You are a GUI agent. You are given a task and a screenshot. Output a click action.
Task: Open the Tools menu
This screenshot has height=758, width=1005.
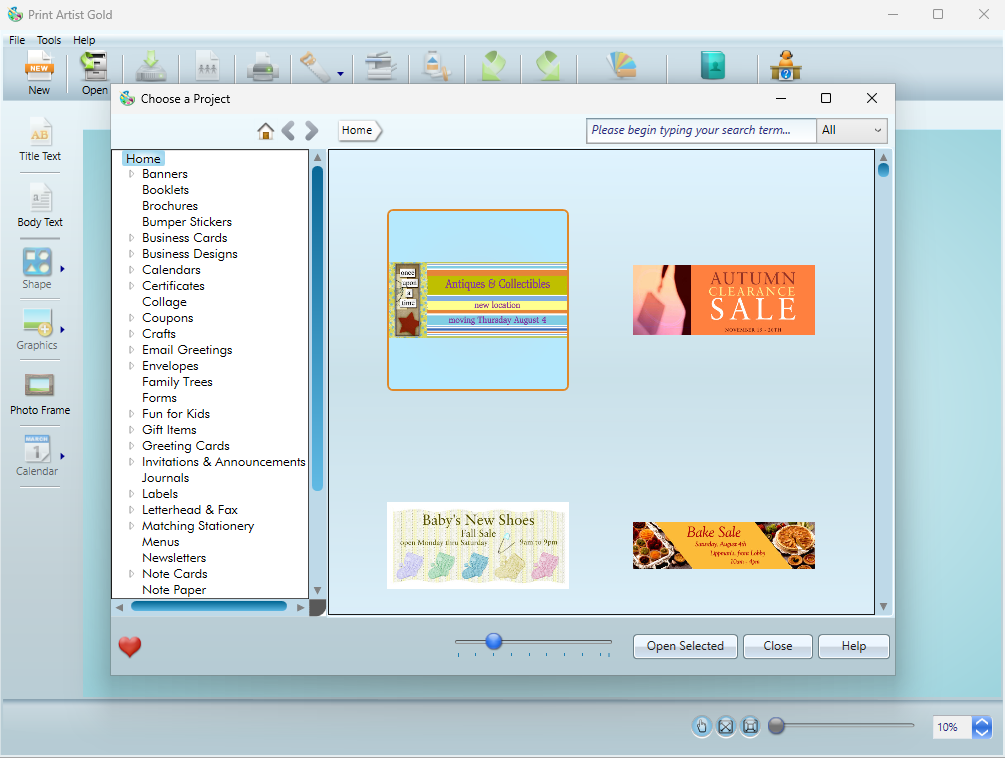[x=49, y=40]
